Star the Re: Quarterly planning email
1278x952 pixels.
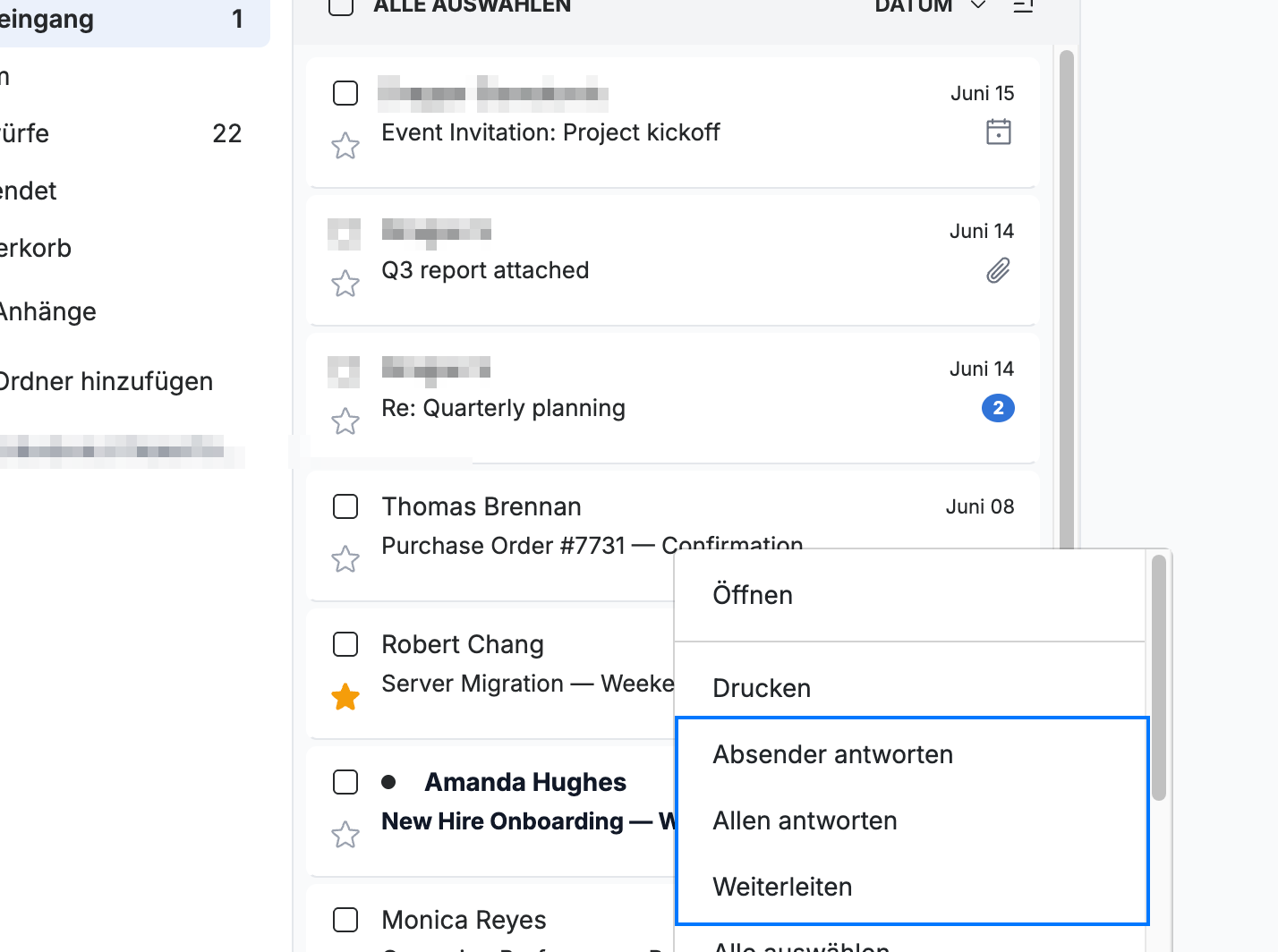click(345, 421)
